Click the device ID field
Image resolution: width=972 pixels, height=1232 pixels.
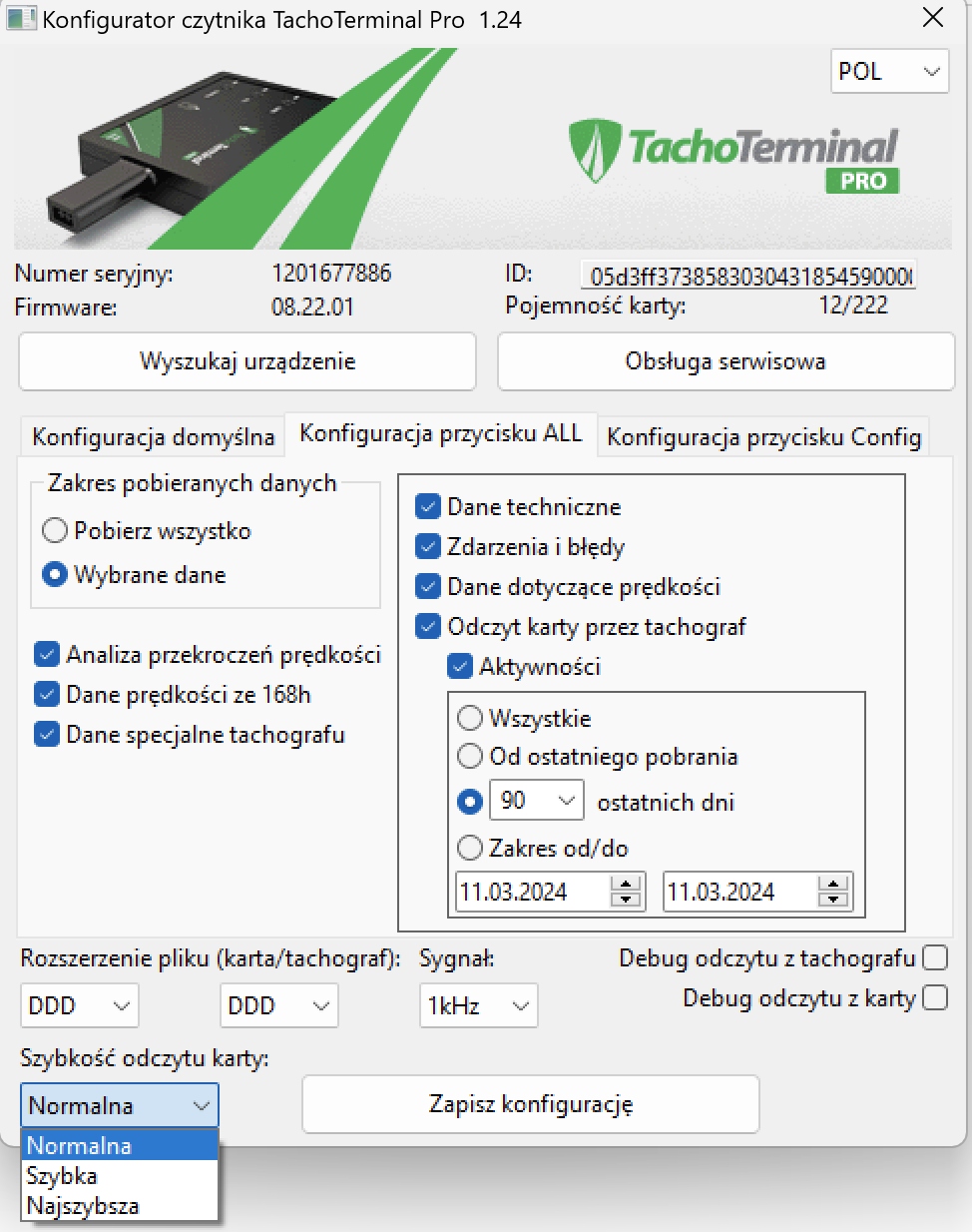(x=748, y=276)
